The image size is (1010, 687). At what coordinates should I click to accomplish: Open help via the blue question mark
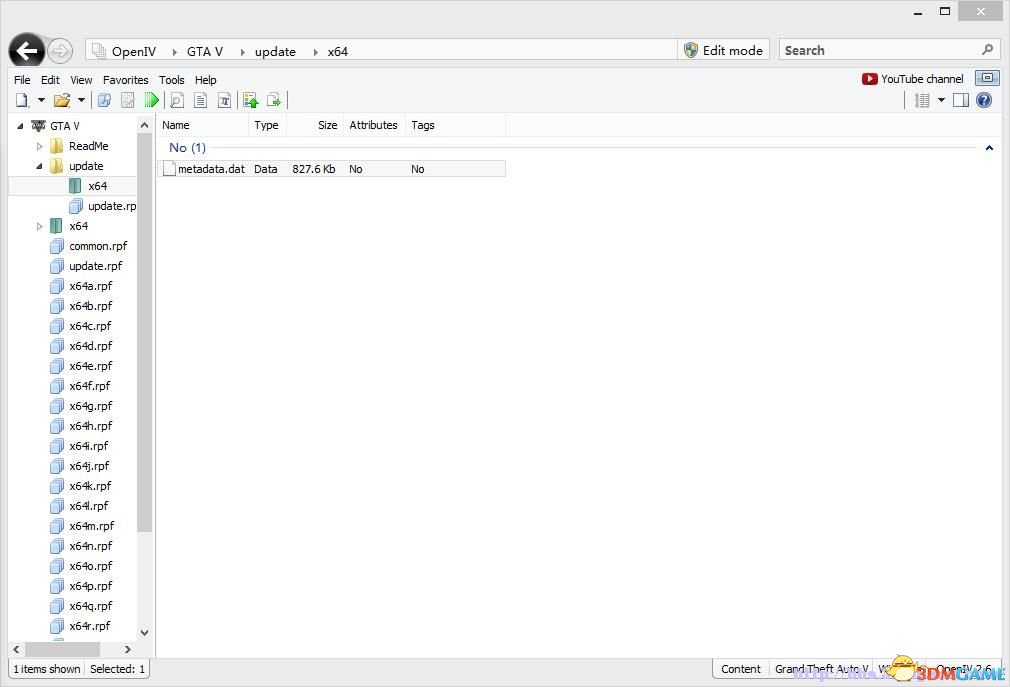(x=984, y=100)
